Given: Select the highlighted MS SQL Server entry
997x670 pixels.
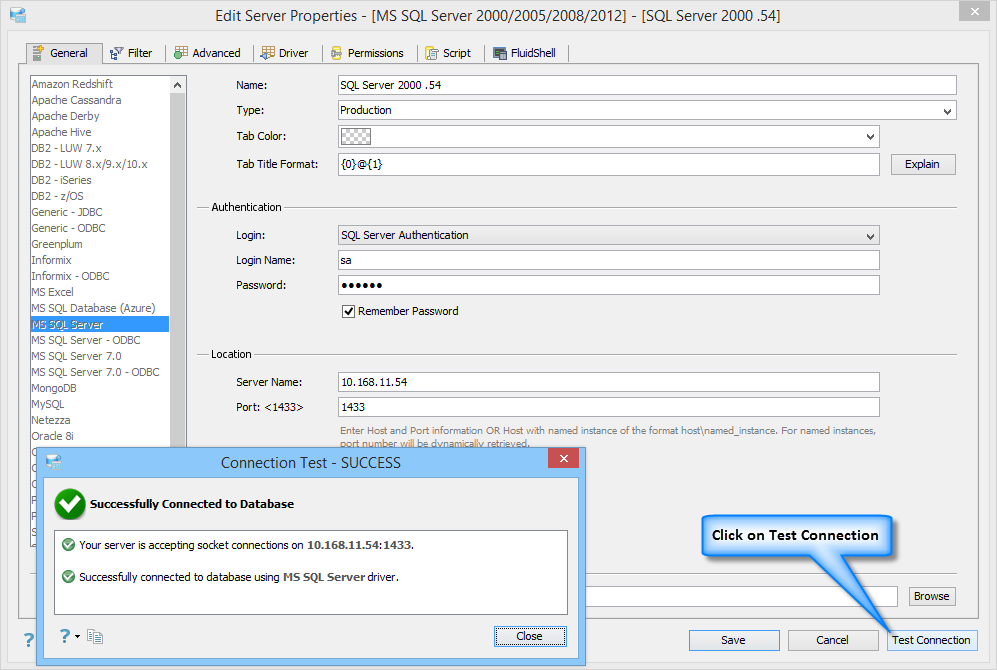Looking at the screenshot, I should tap(100, 324).
